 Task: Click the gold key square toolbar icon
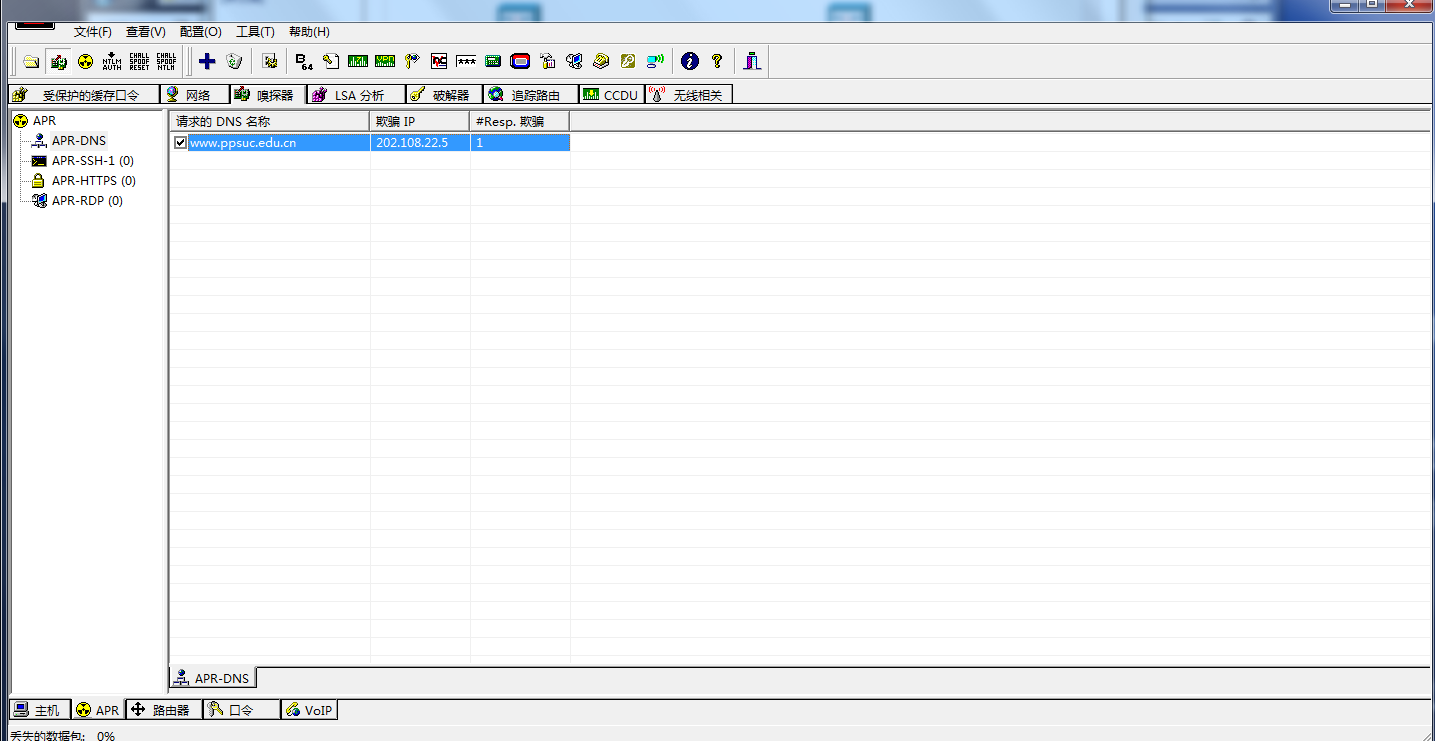tap(628, 62)
